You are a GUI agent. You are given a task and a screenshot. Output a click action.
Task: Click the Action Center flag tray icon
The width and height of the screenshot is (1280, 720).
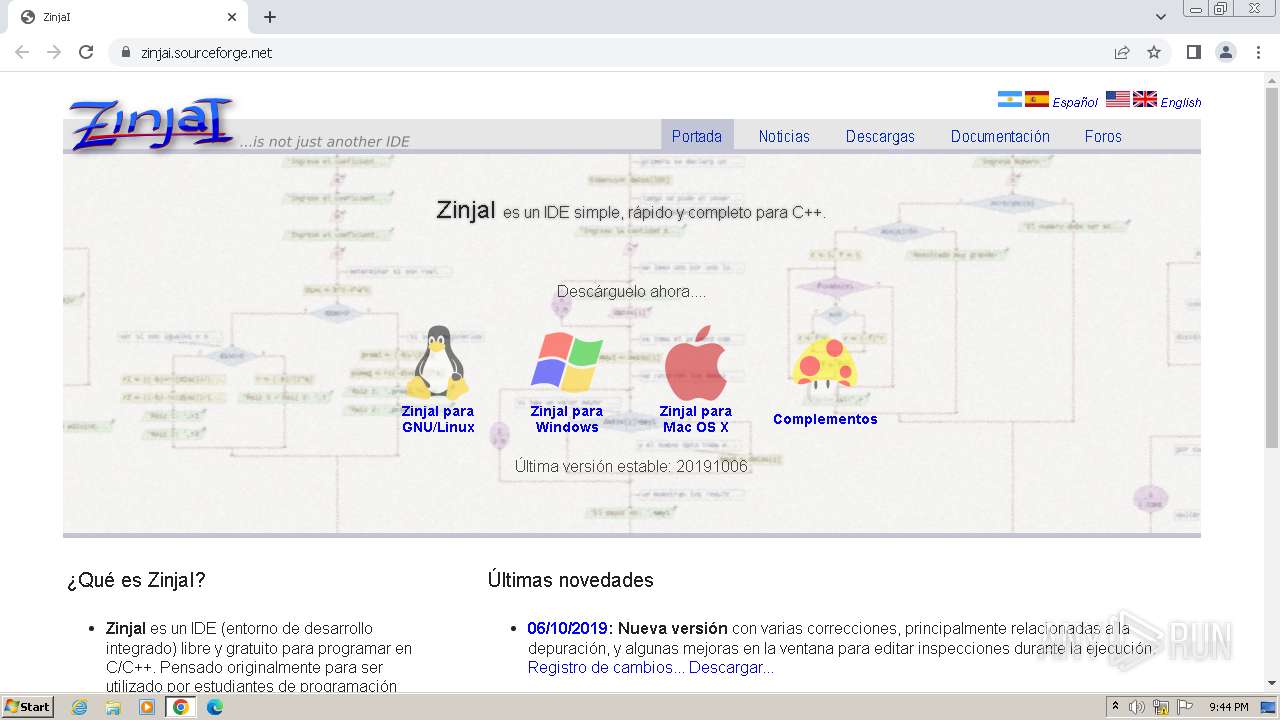[x=1185, y=707]
